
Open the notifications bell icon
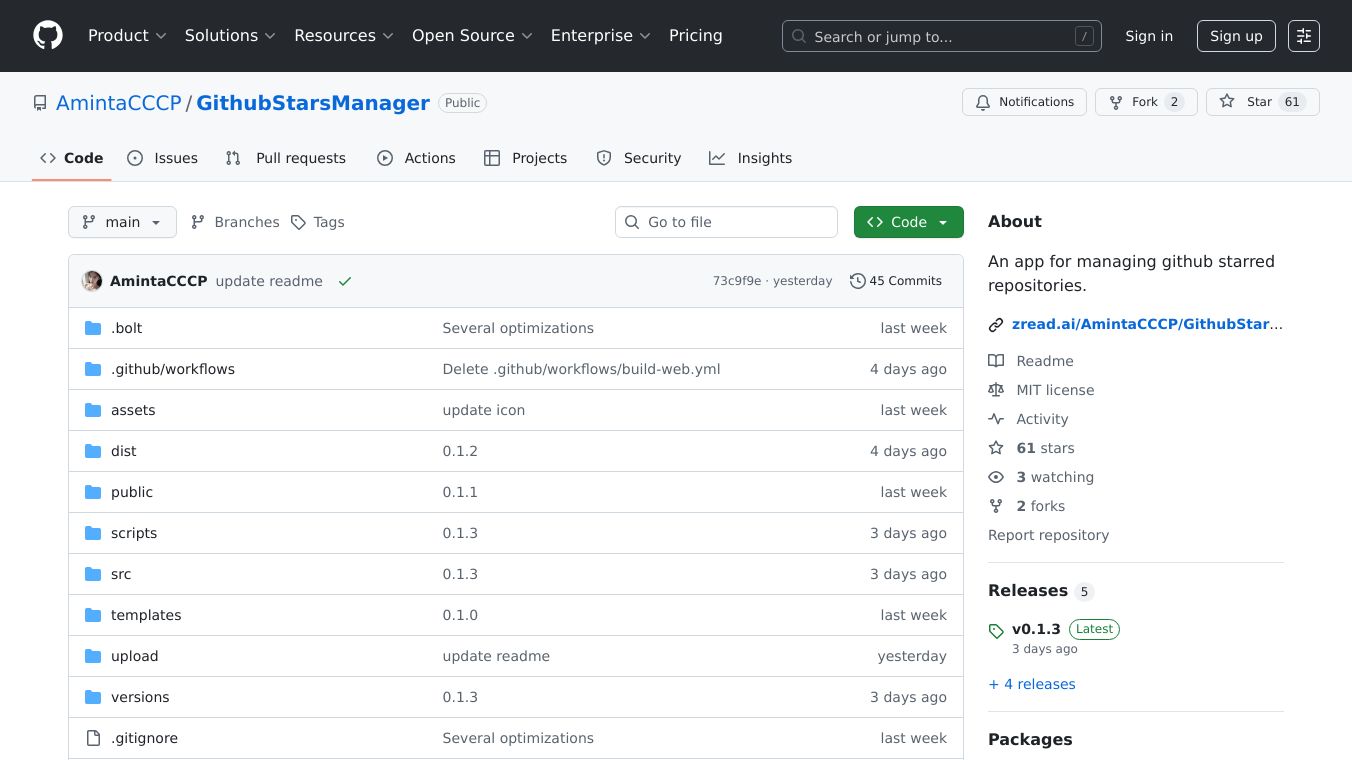tap(983, 102)
